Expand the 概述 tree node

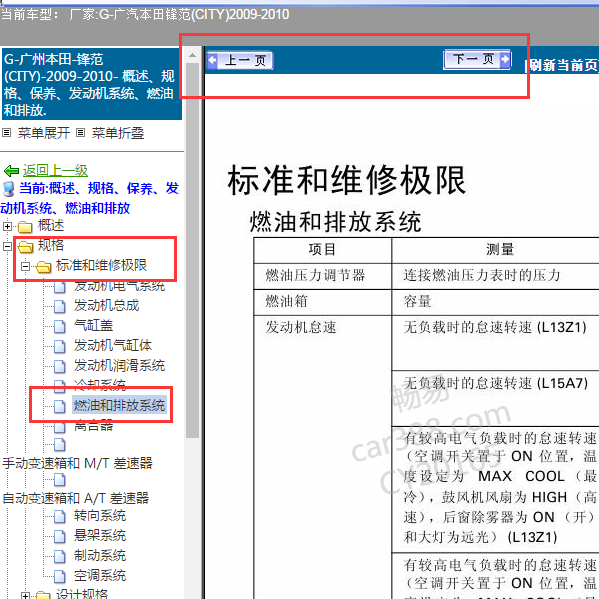click(7, 227)
